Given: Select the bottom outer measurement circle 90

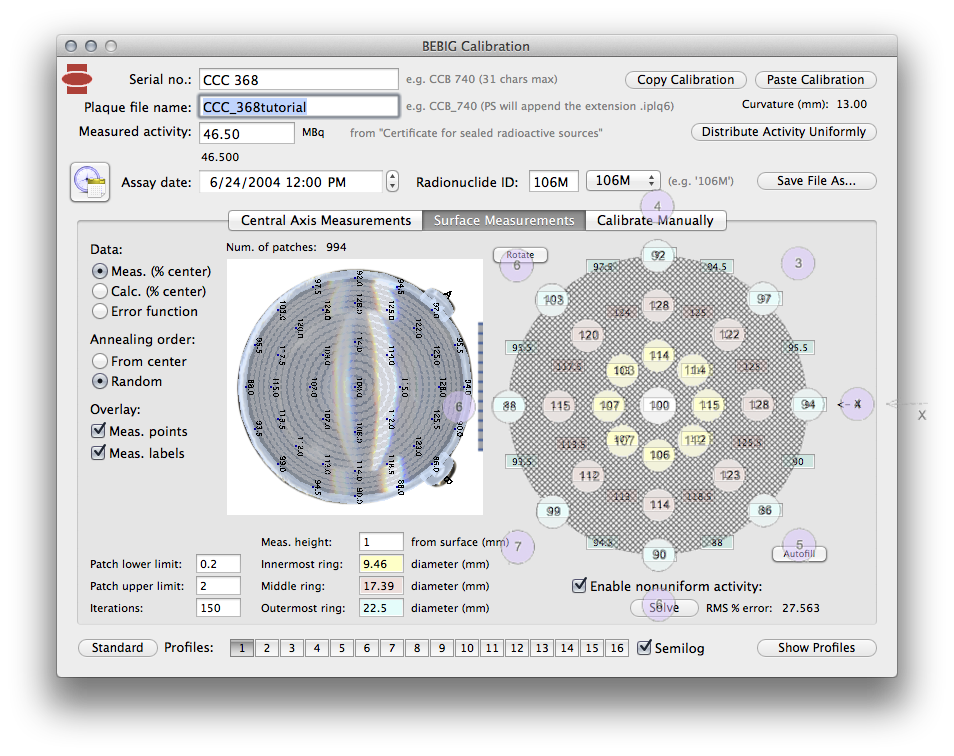Looking at the screenshot, I should (x=659, y=555).
